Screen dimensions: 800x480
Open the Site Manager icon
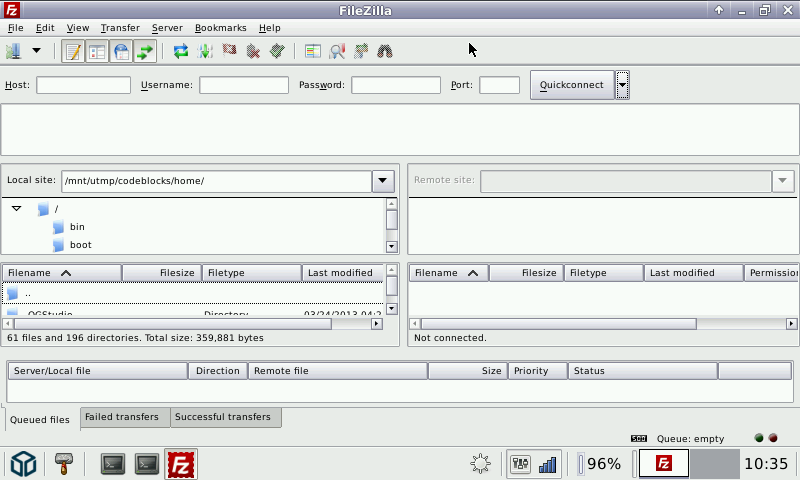[x=14, y=51]
